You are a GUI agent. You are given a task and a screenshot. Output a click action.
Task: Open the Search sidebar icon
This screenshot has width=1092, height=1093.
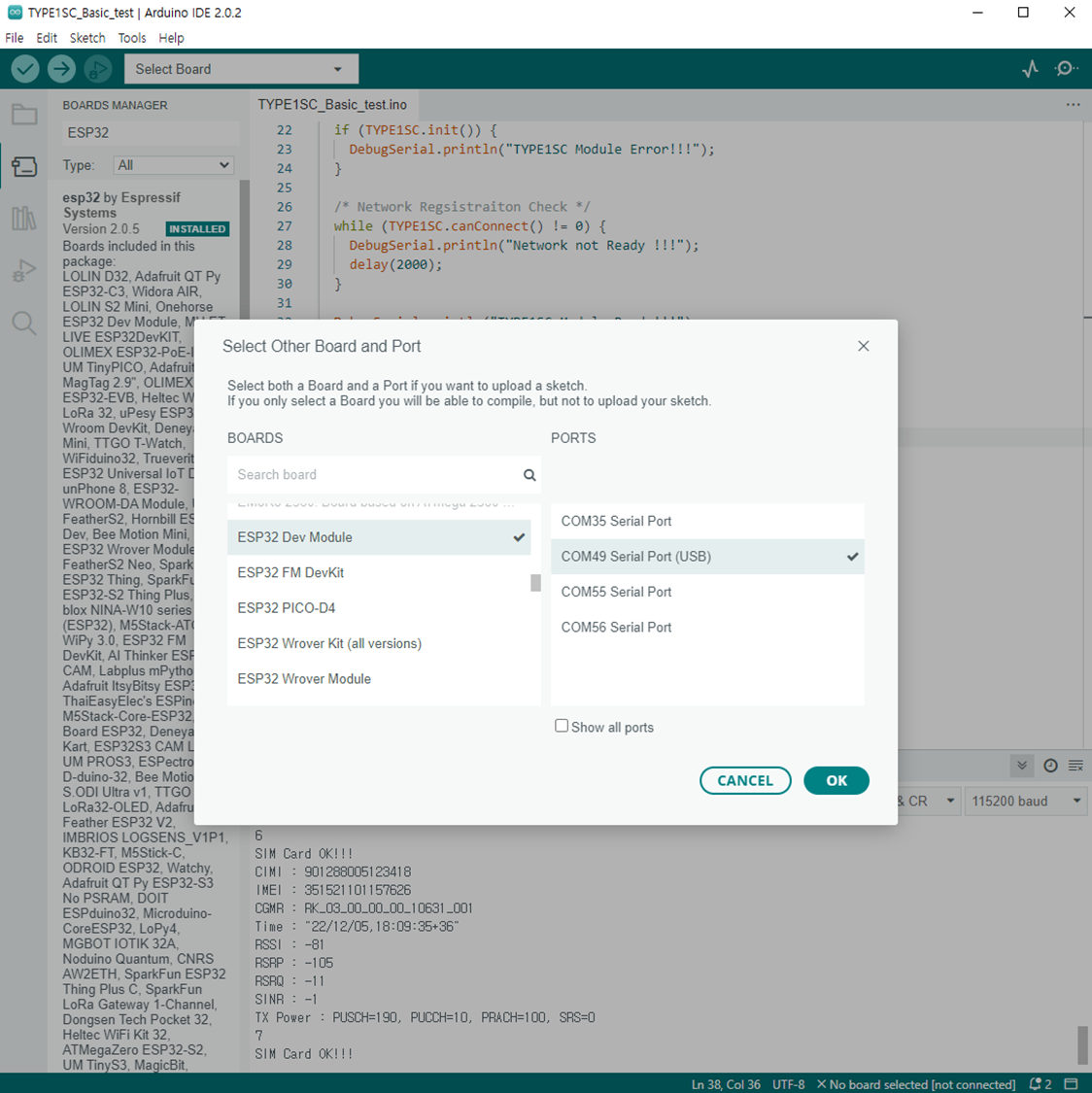pos(24,323)
